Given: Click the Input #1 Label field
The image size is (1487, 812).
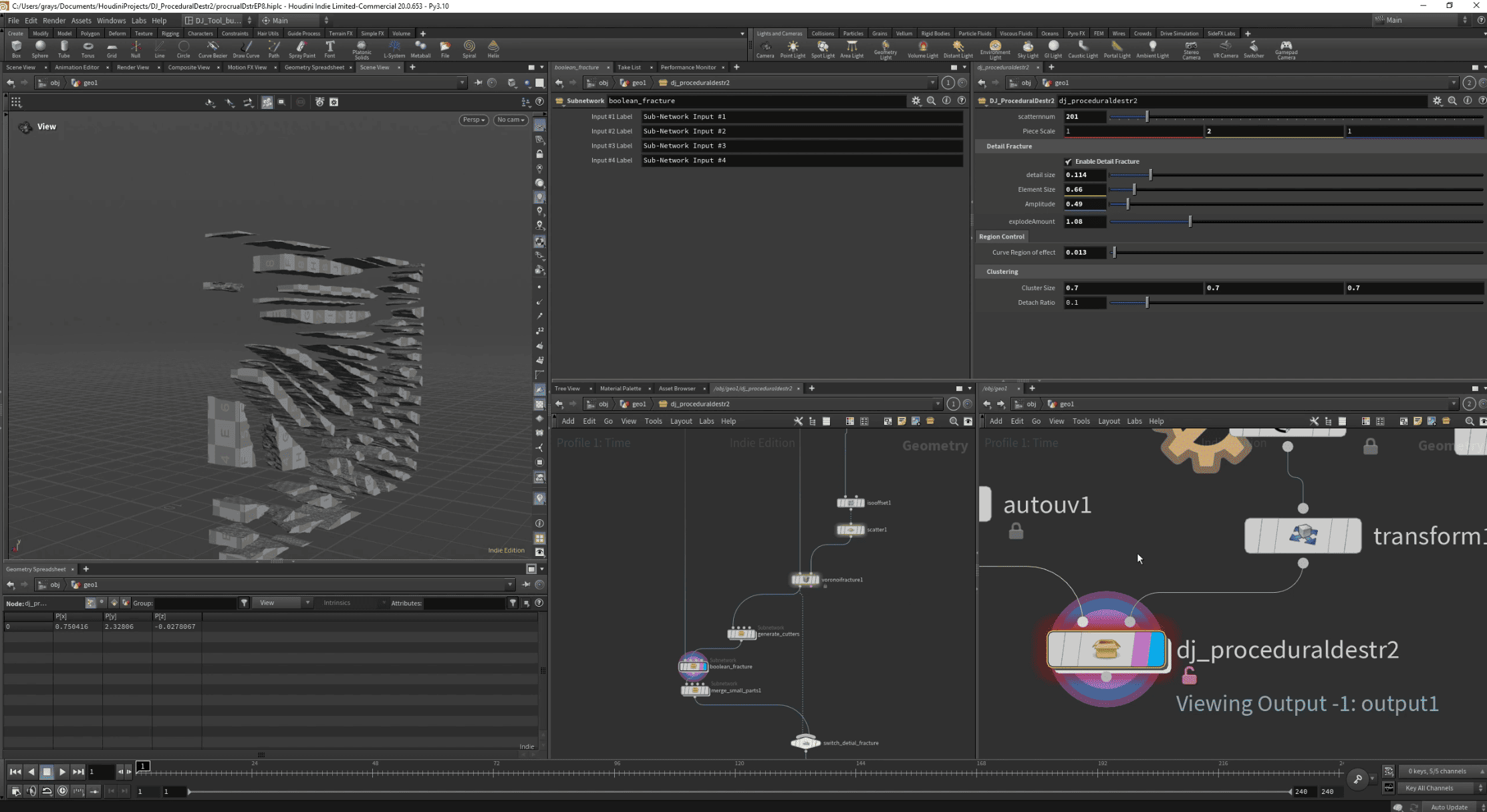Looking at the screenshot, I should (801, 116).
